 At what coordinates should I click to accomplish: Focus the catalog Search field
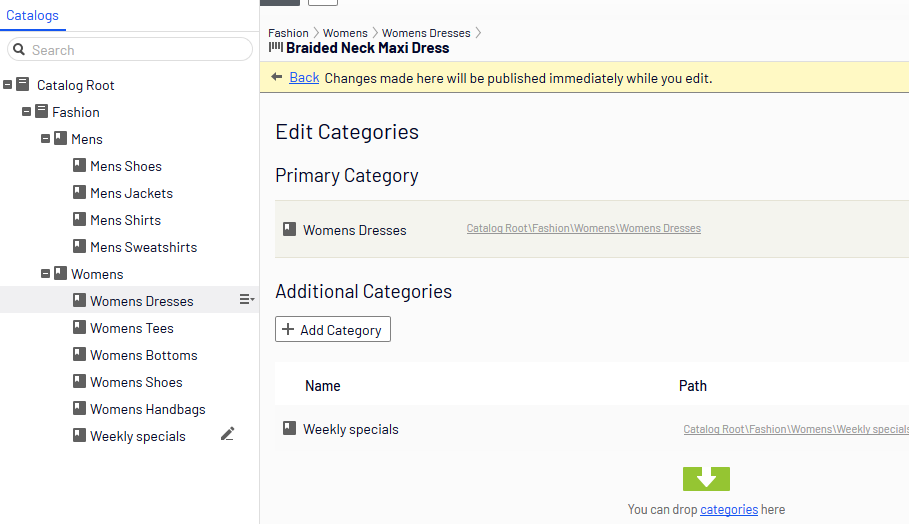click(x=130, y=50)
